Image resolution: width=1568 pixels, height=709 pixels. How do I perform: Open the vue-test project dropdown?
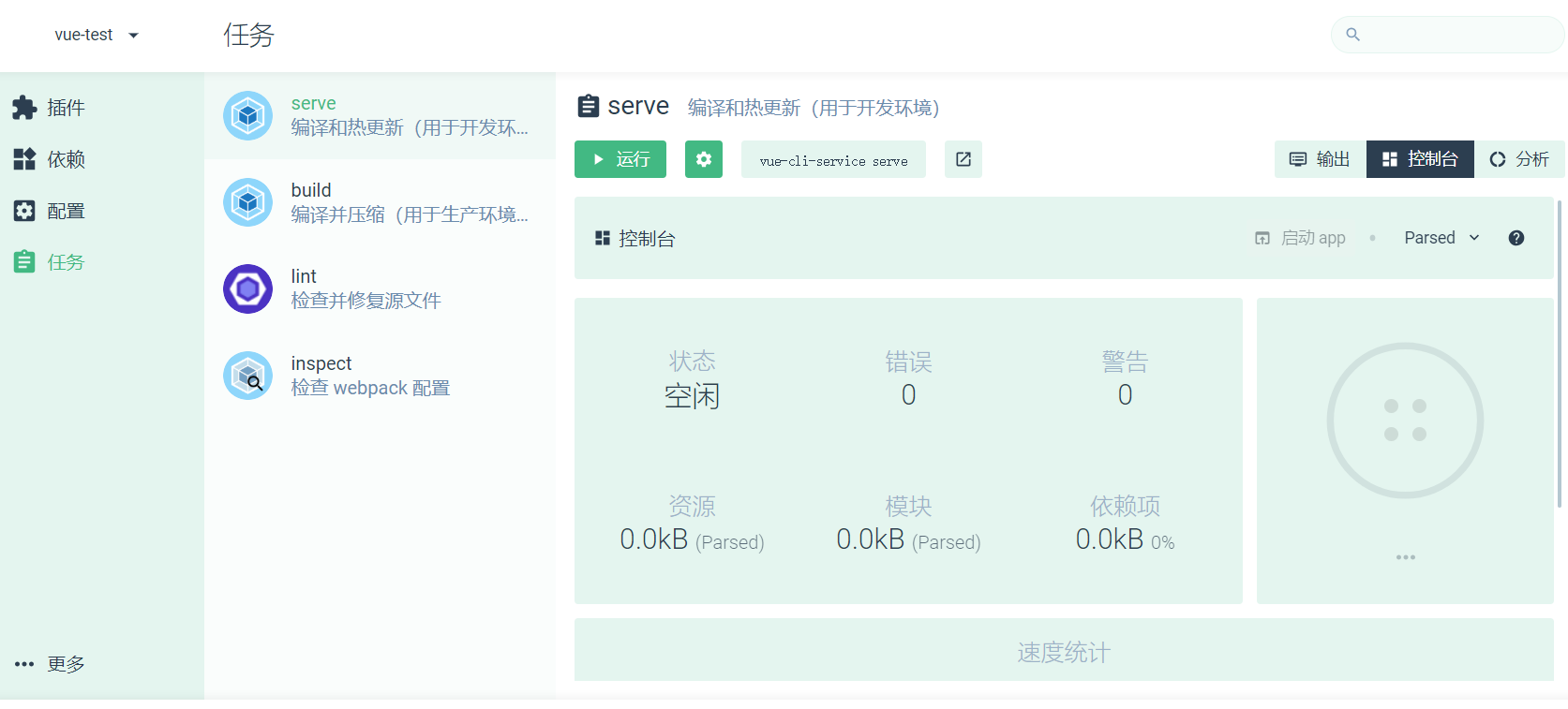(x=97, y=35)
